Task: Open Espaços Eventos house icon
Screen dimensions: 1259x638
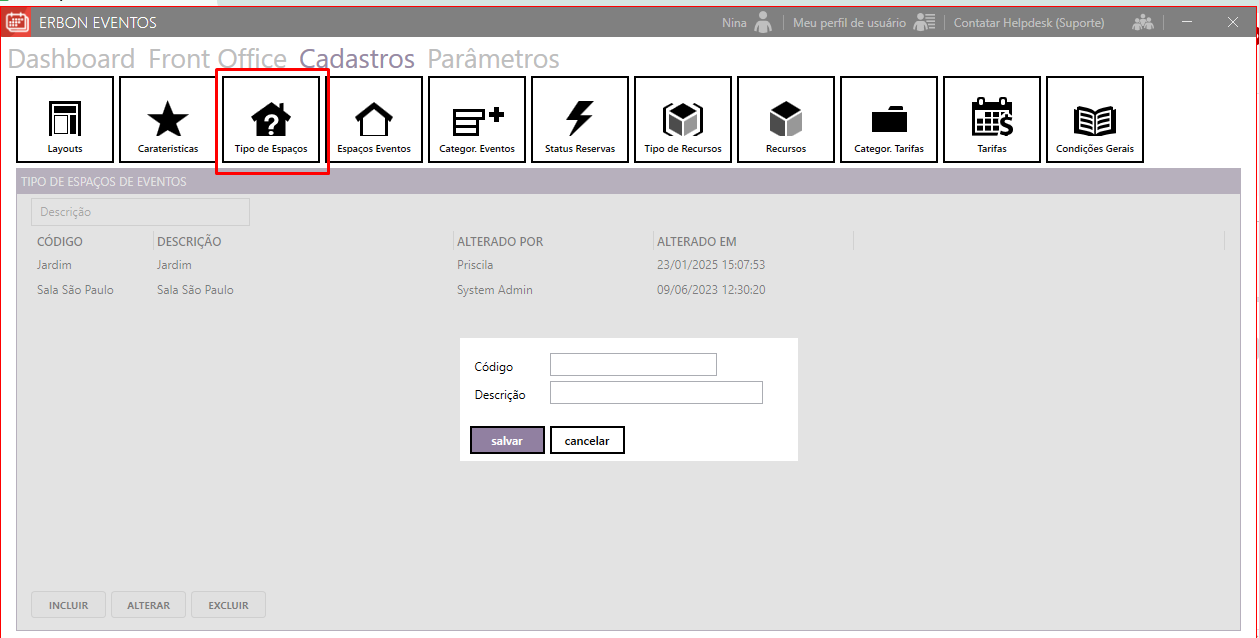Action: tap(374, 120)
